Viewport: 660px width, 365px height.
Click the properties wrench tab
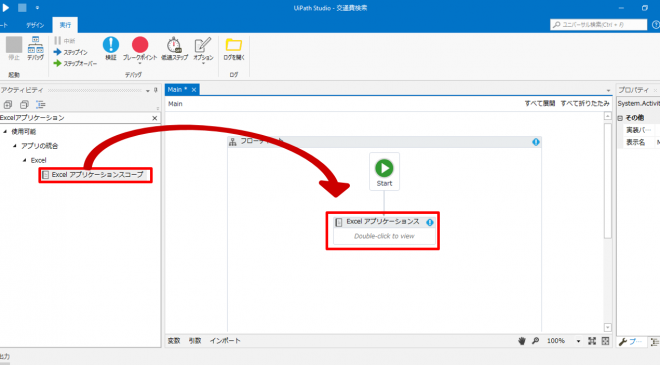pos(630,342)
